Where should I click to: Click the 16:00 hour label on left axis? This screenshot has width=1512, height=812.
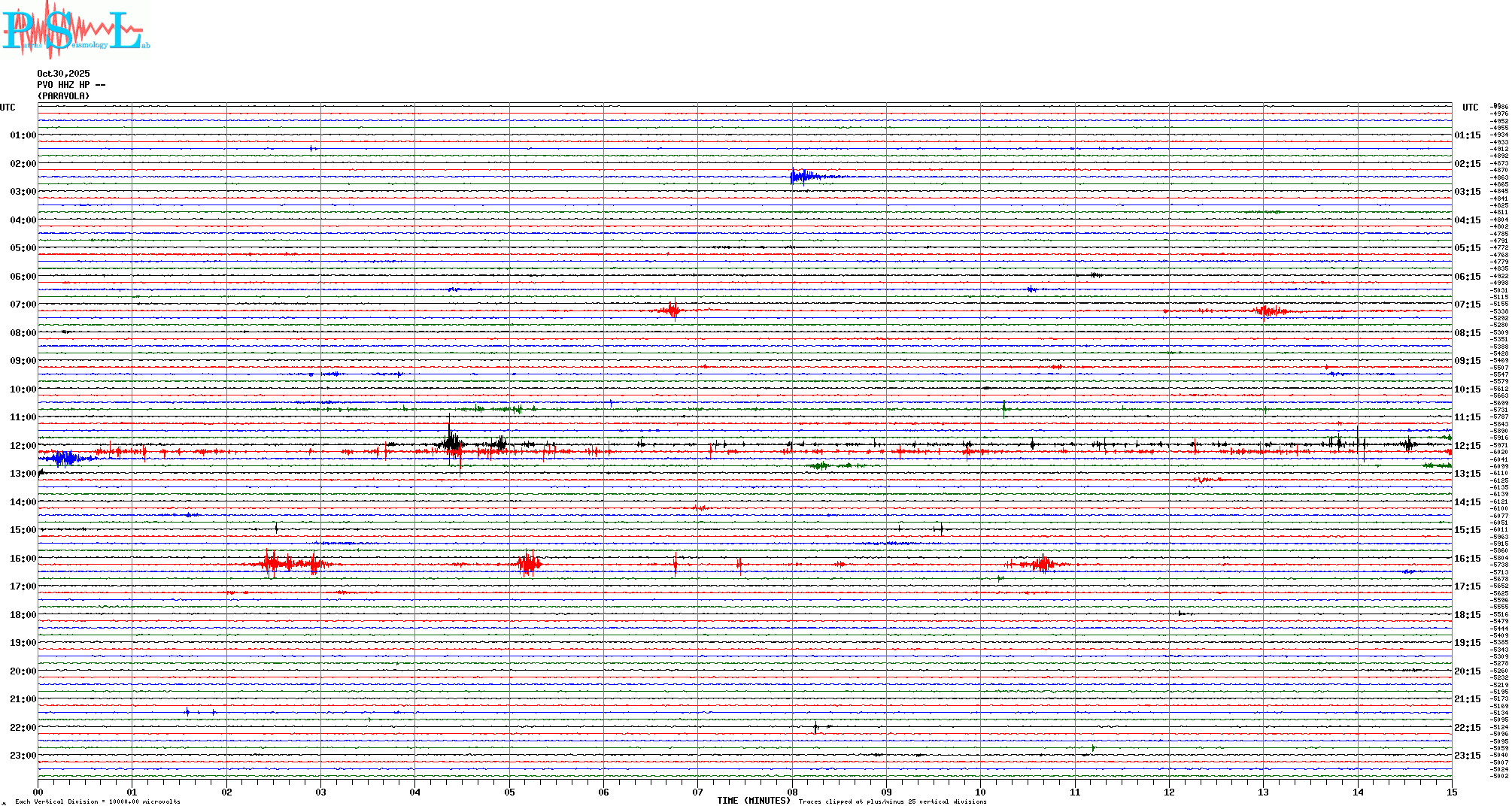coord(23,559)
